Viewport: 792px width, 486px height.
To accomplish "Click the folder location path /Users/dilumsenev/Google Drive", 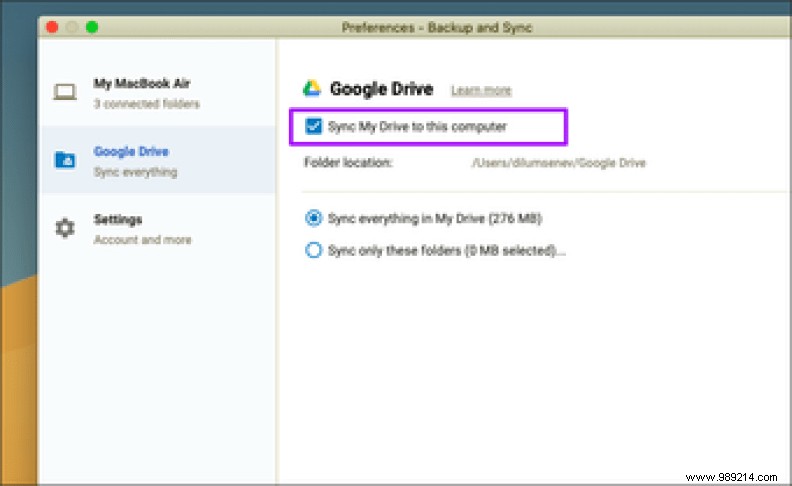I will coord(558,162).
